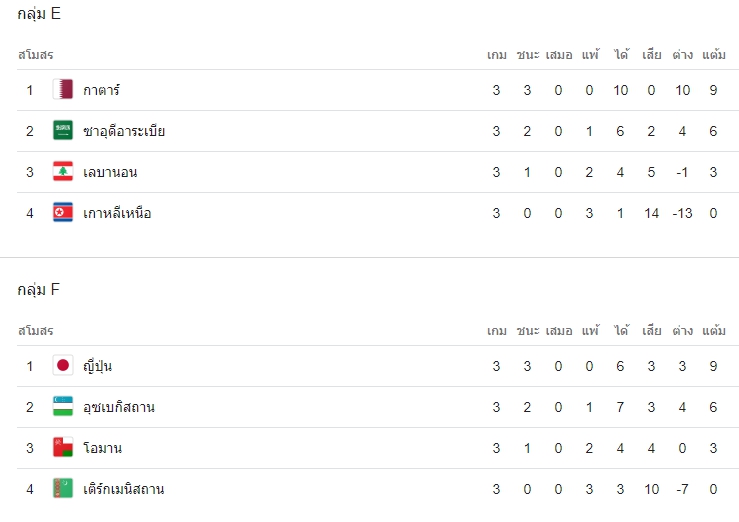Viewport: 739px width, 522px height.
Task: Click the North Korea flag icon
Action: pyautogui.click(x=63, y=212)
